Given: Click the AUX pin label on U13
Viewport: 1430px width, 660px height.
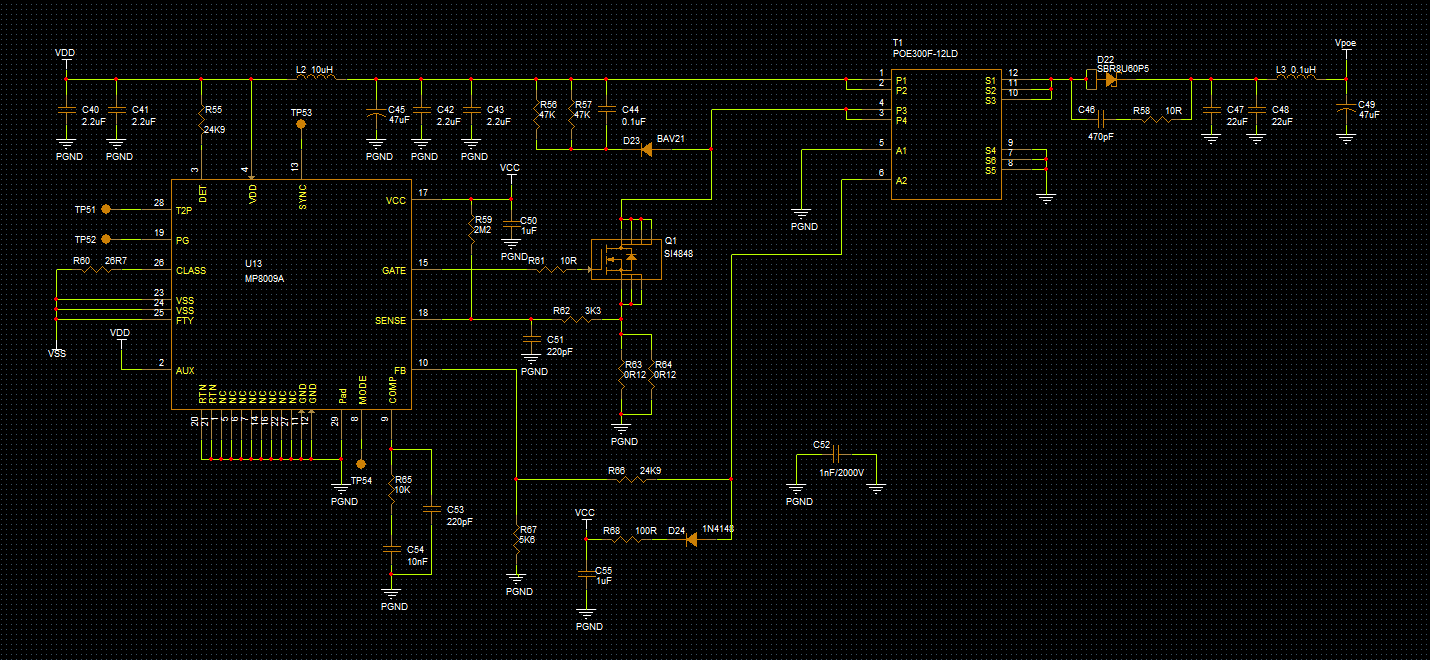Looking at the screenshot, I should click(x=185, y=371).
